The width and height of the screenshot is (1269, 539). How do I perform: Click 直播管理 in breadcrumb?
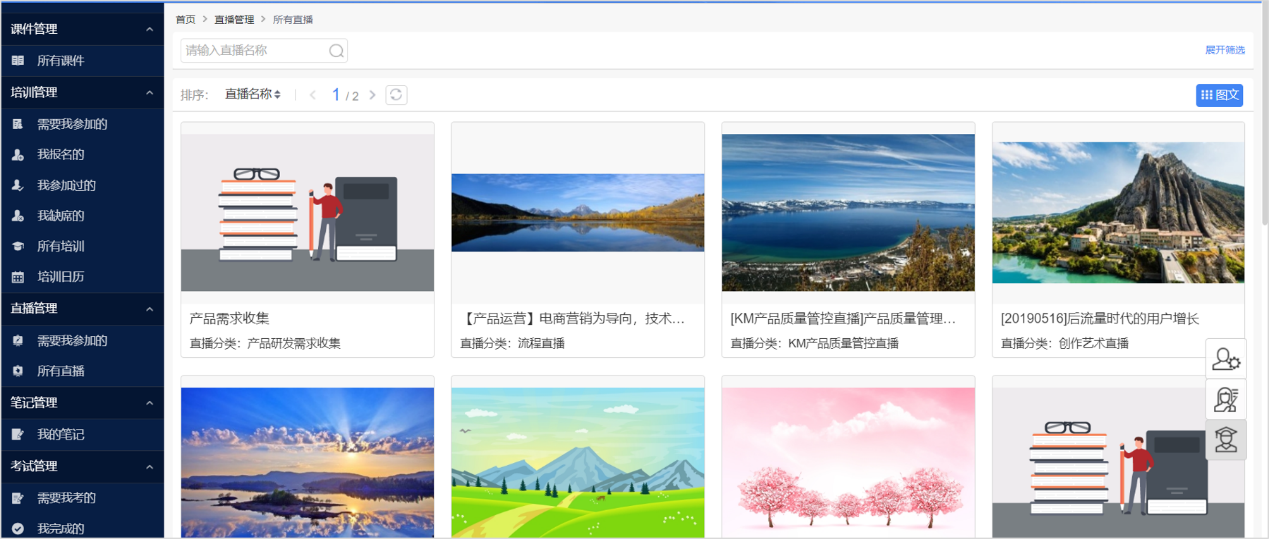click(234, 19)
